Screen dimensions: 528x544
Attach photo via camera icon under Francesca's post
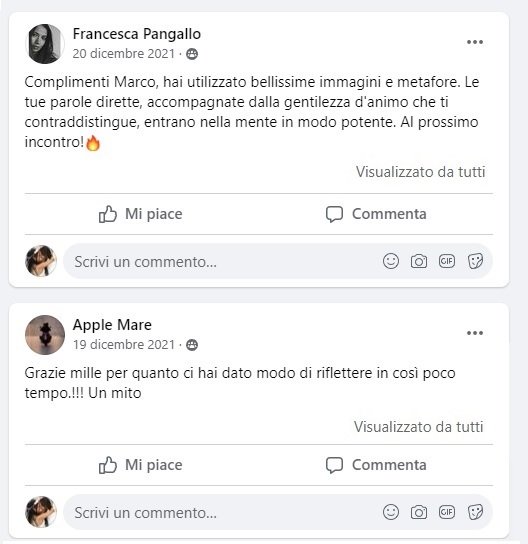coord(419,261)
